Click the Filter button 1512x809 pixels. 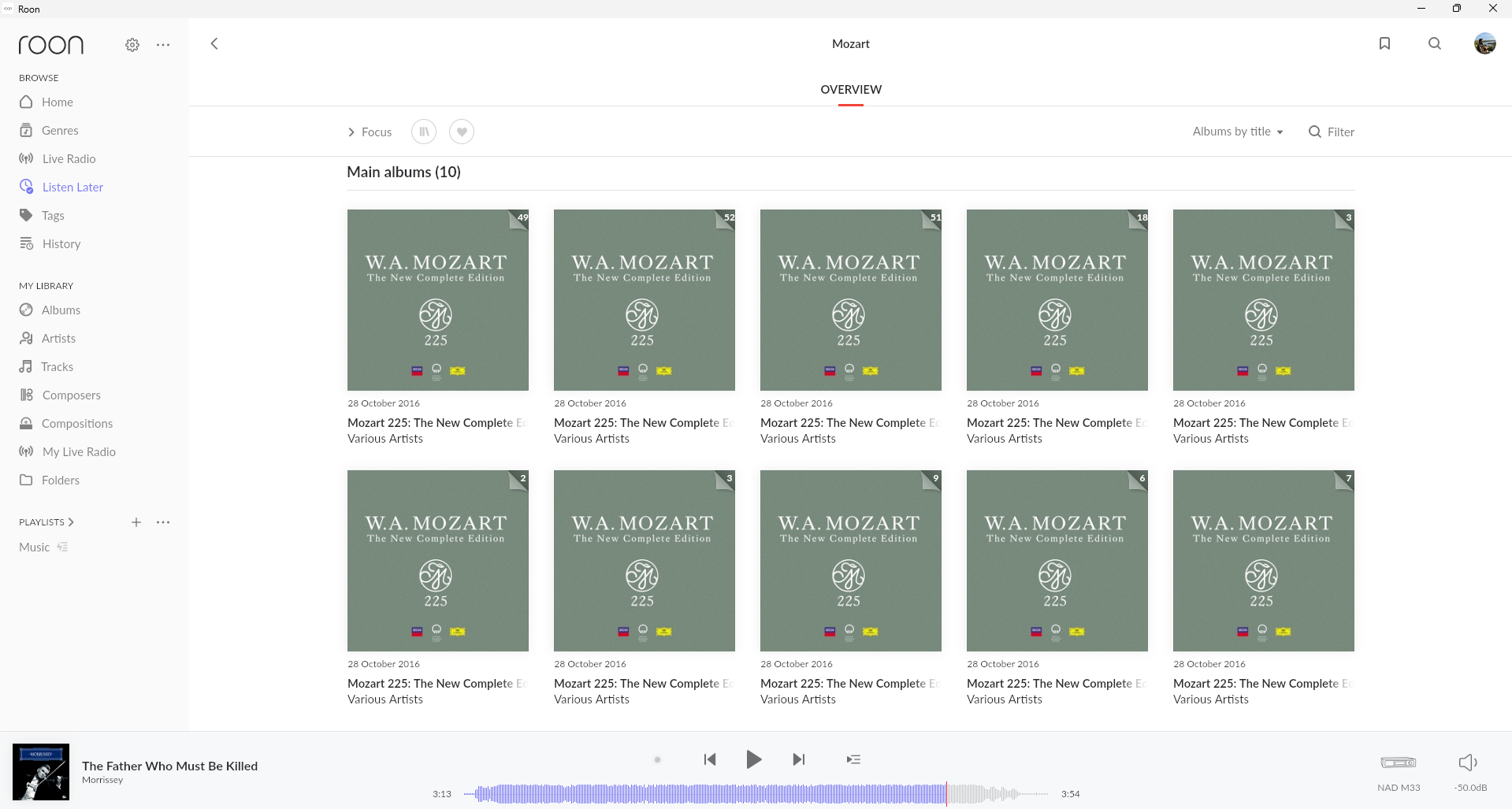click(x=1332, y=132)
